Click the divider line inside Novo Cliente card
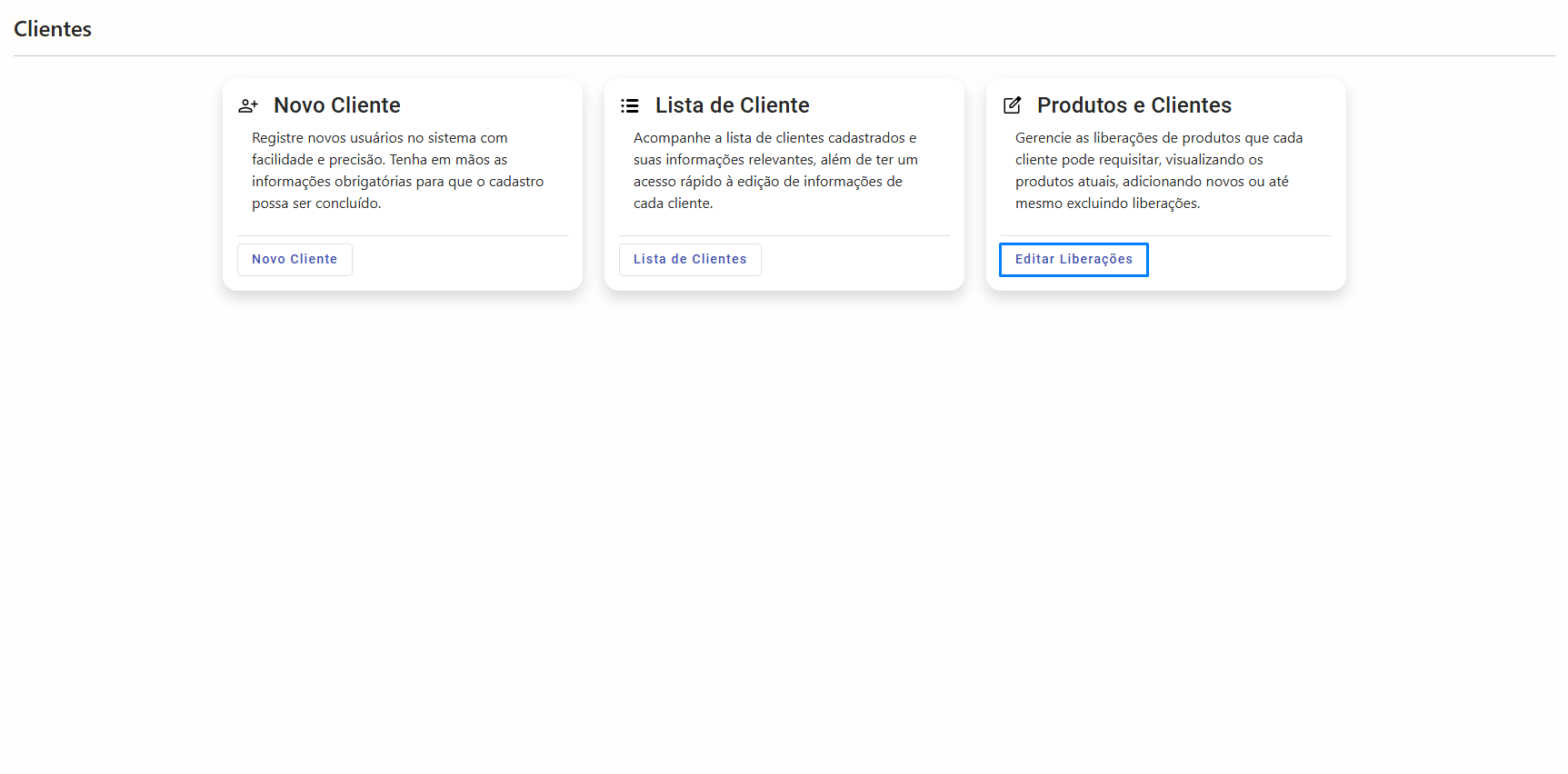 pos(403,236)
